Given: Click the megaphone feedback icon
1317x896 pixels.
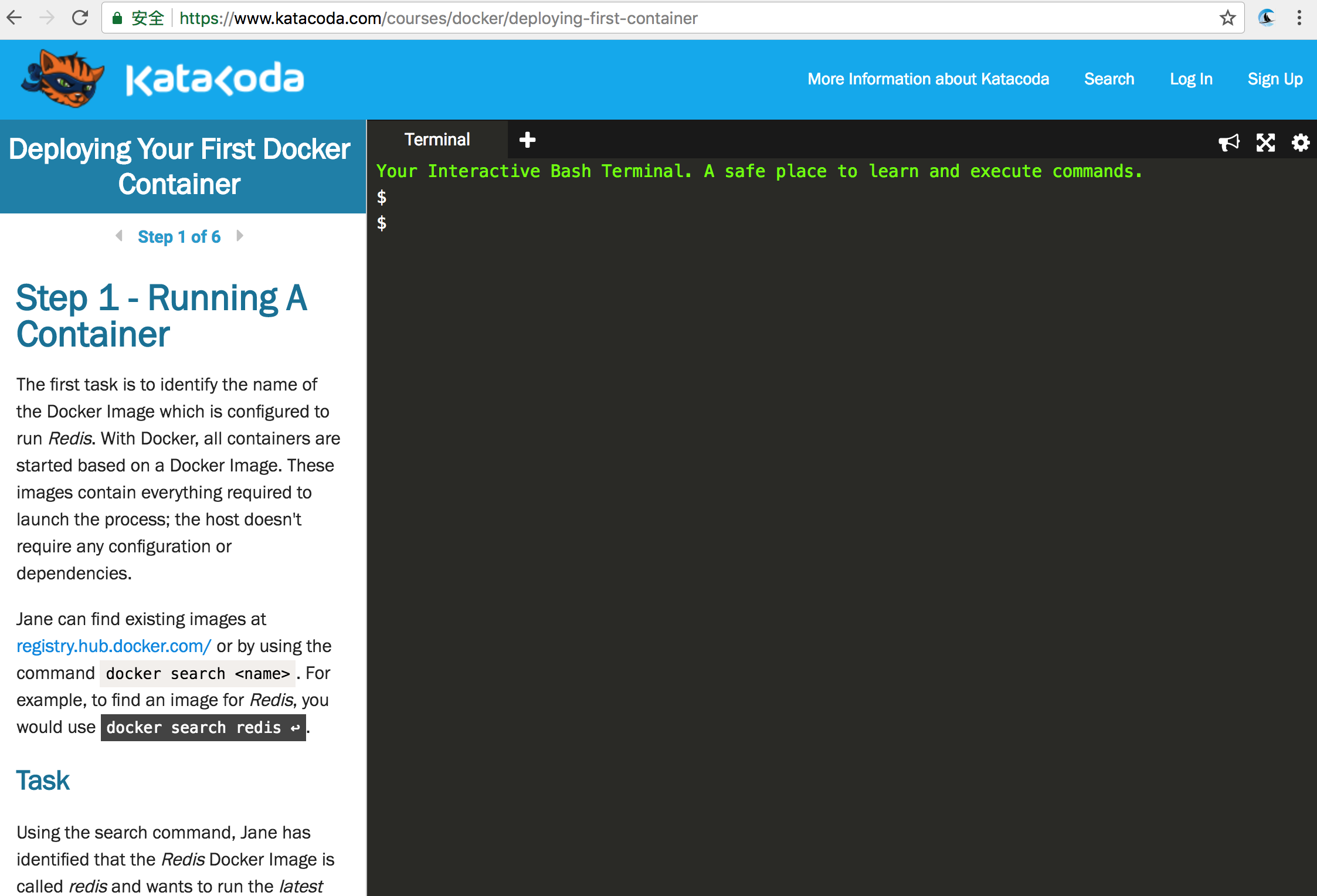Looking at the screenshot, I should (1229, 142).
